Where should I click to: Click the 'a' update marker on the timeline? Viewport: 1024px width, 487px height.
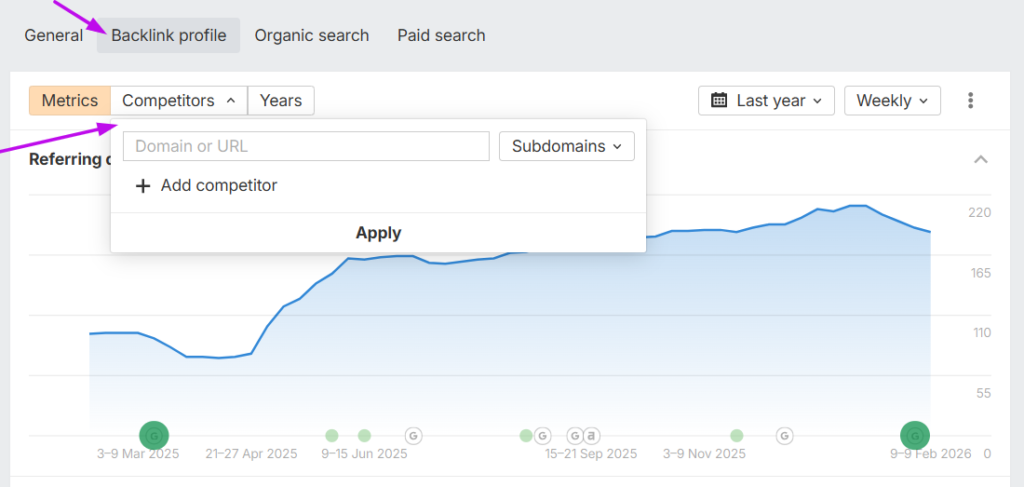coord(591,435)
